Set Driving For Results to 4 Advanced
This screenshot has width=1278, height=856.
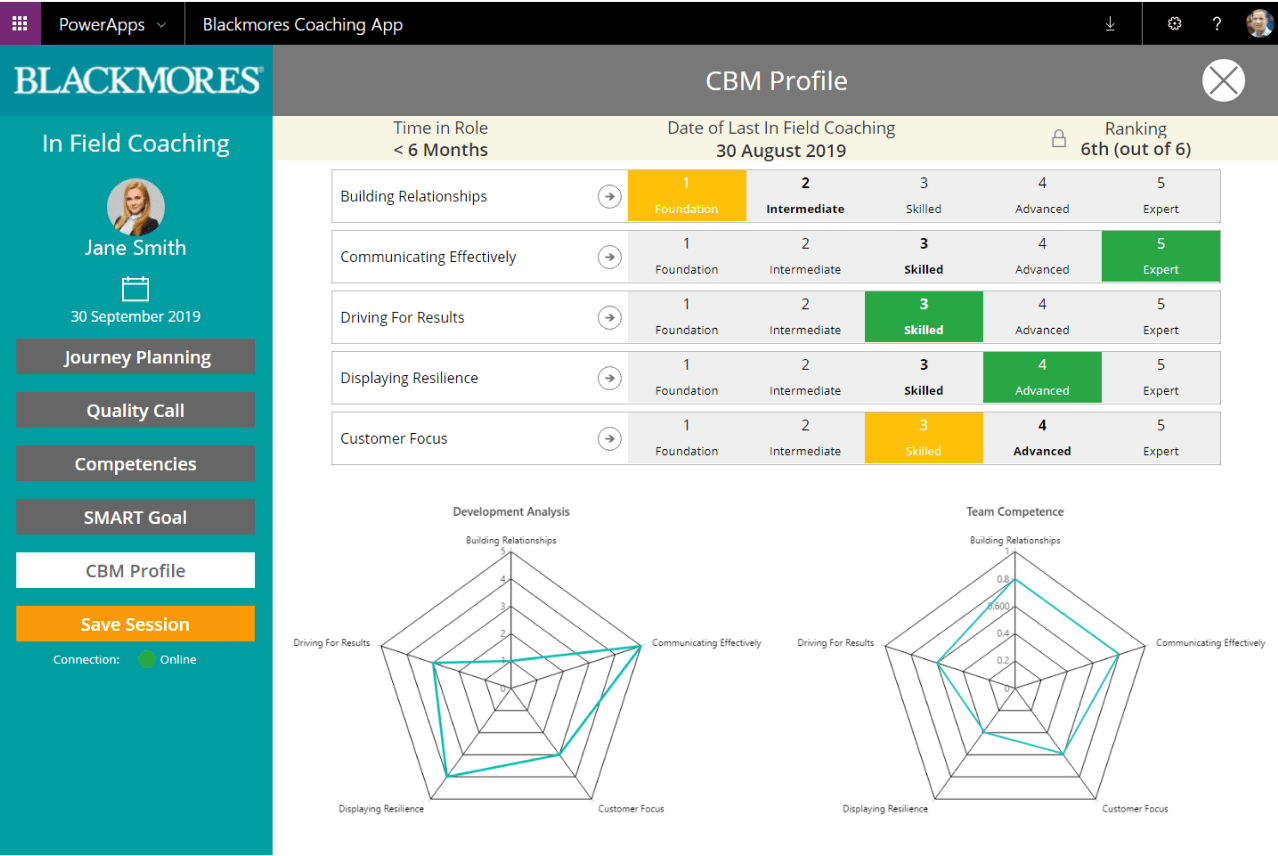coord(1042,317)
